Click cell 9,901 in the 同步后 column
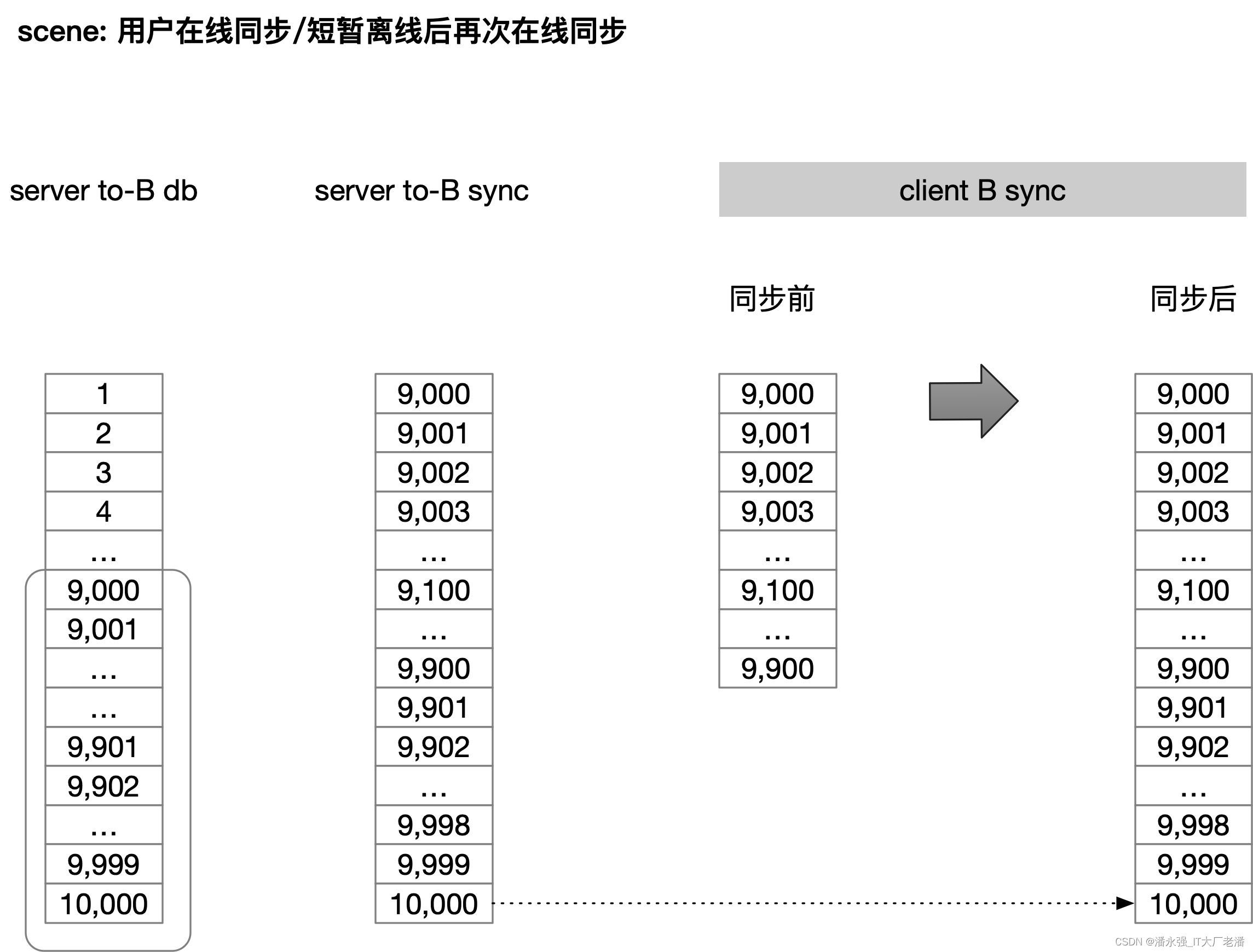The width and height of the screenshot is (1253, 952). [1193, 707]
